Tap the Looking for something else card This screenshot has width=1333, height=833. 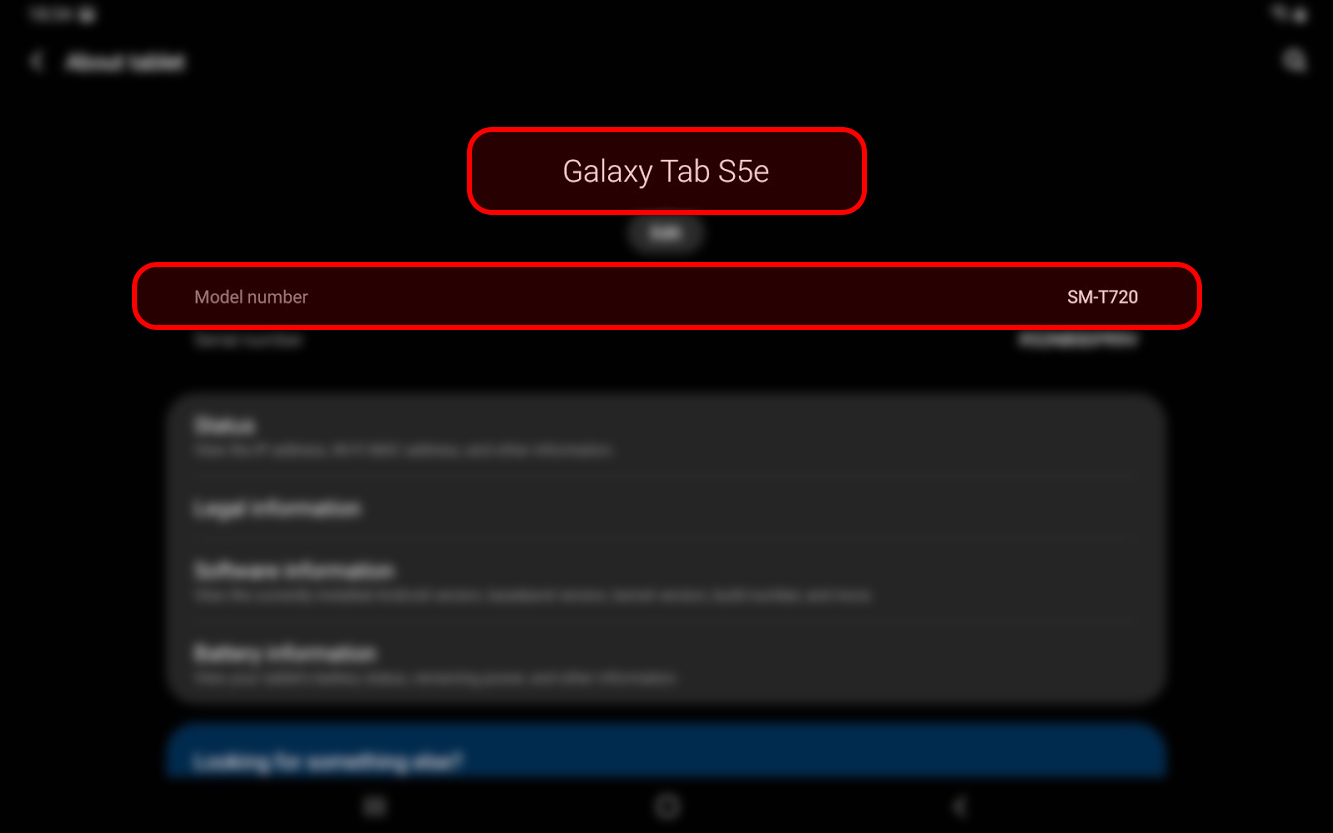[x=666, y=752]
